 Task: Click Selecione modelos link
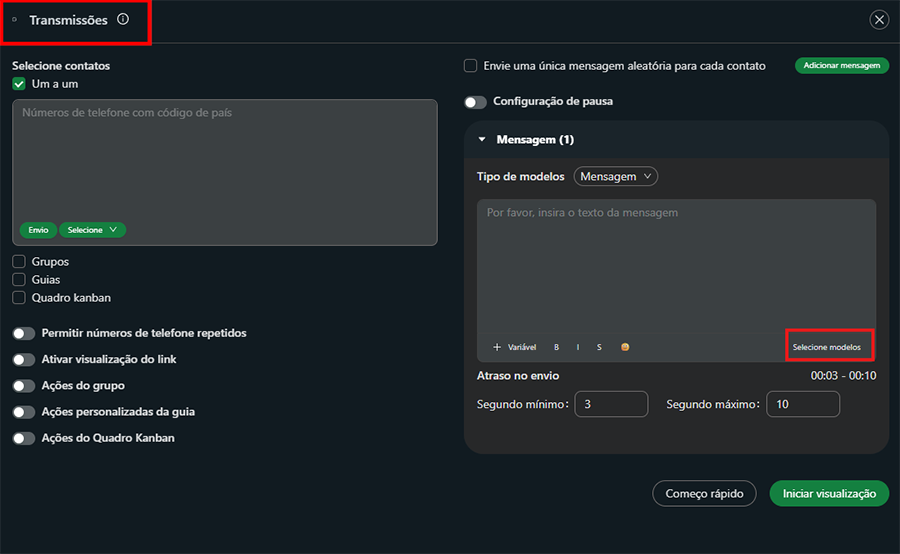pyautogui.click(x=827, y=347)
